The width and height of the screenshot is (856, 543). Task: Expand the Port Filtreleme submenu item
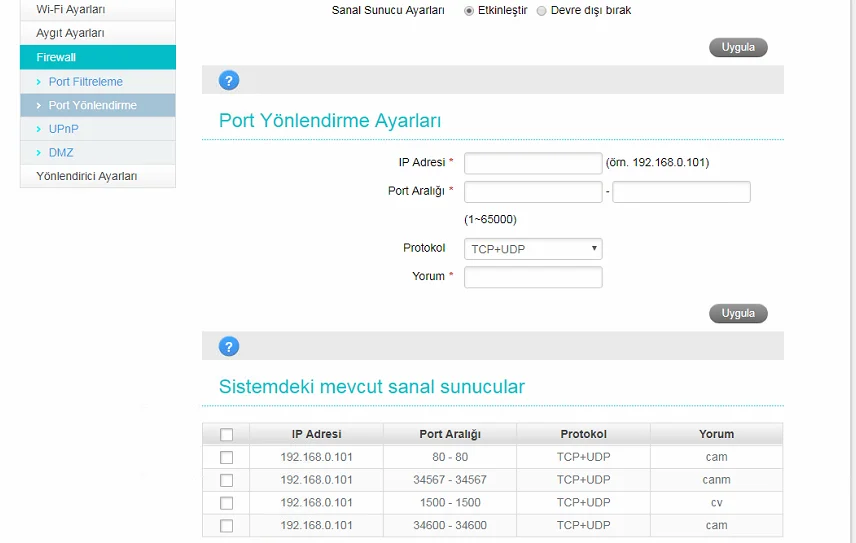tap(85, 82)
